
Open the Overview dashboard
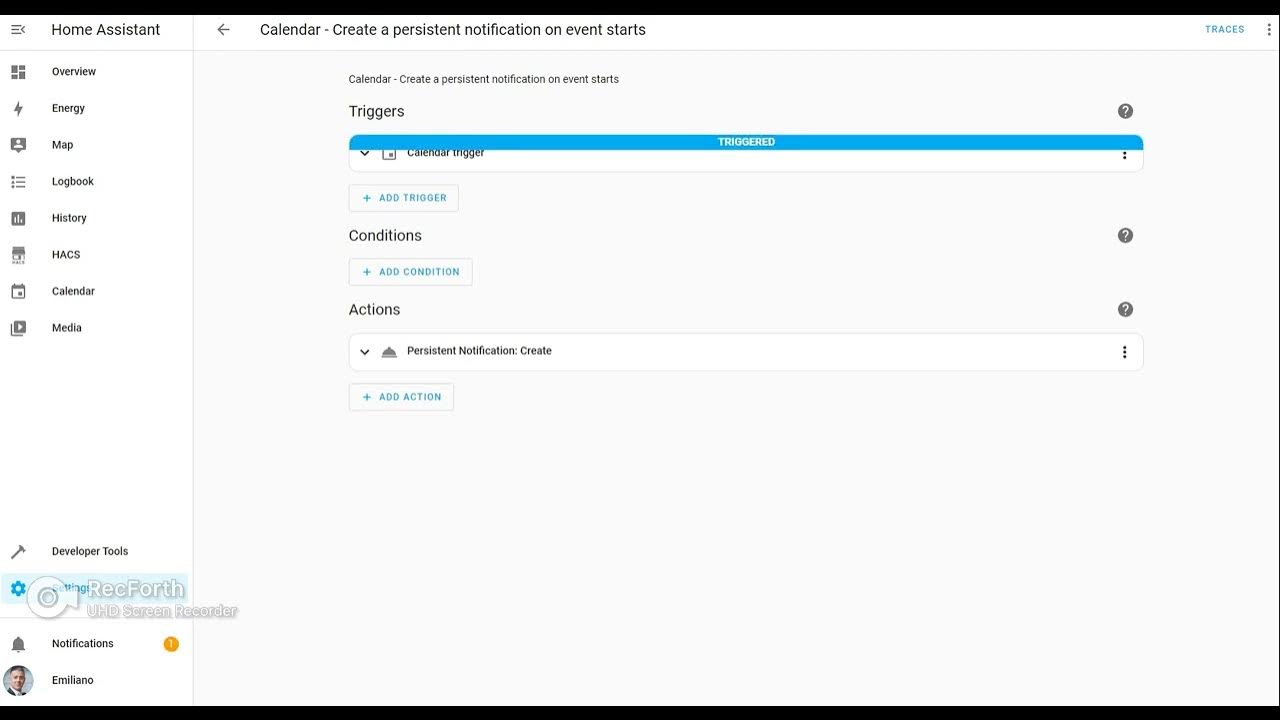(x=96, y=72)
